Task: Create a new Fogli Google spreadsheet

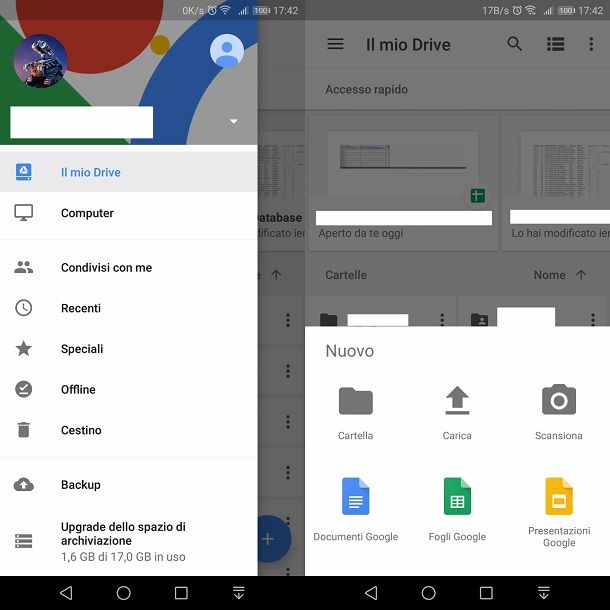Action: [x=457, y=510]
